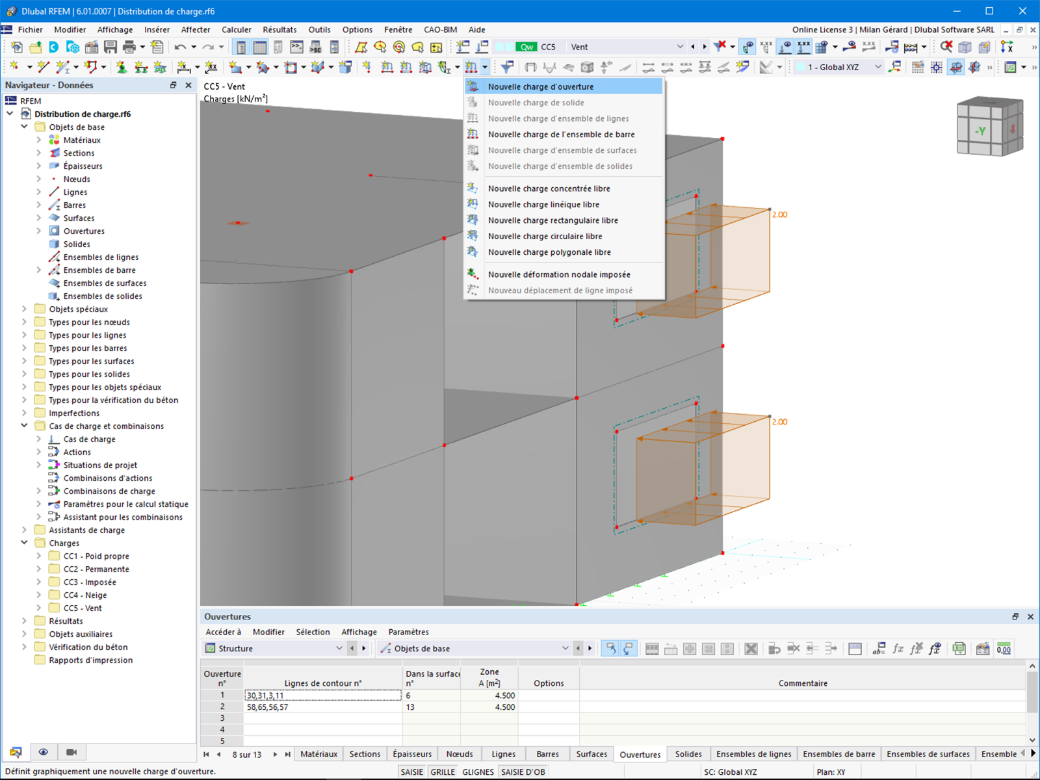The image size is (1040, 780).
Task: Toggle SAISIE snap in the status bar
Action: click(x=412, y=772)
